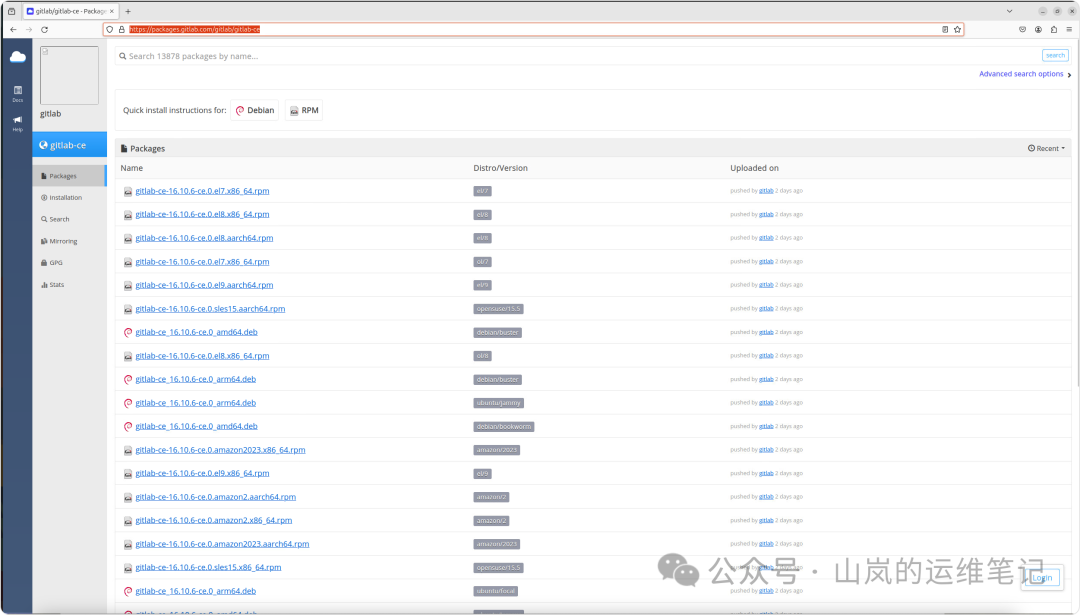
Task: Open the Installation instructions page
Action: (x=64, y=197)
